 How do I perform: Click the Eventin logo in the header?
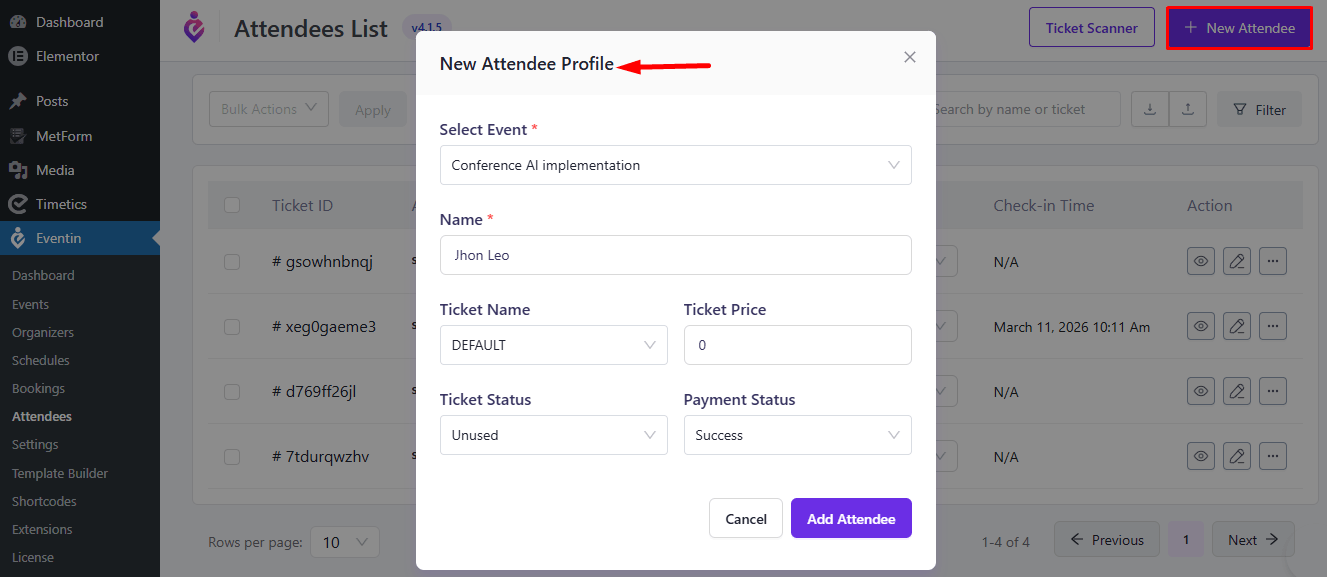point(194,27)
